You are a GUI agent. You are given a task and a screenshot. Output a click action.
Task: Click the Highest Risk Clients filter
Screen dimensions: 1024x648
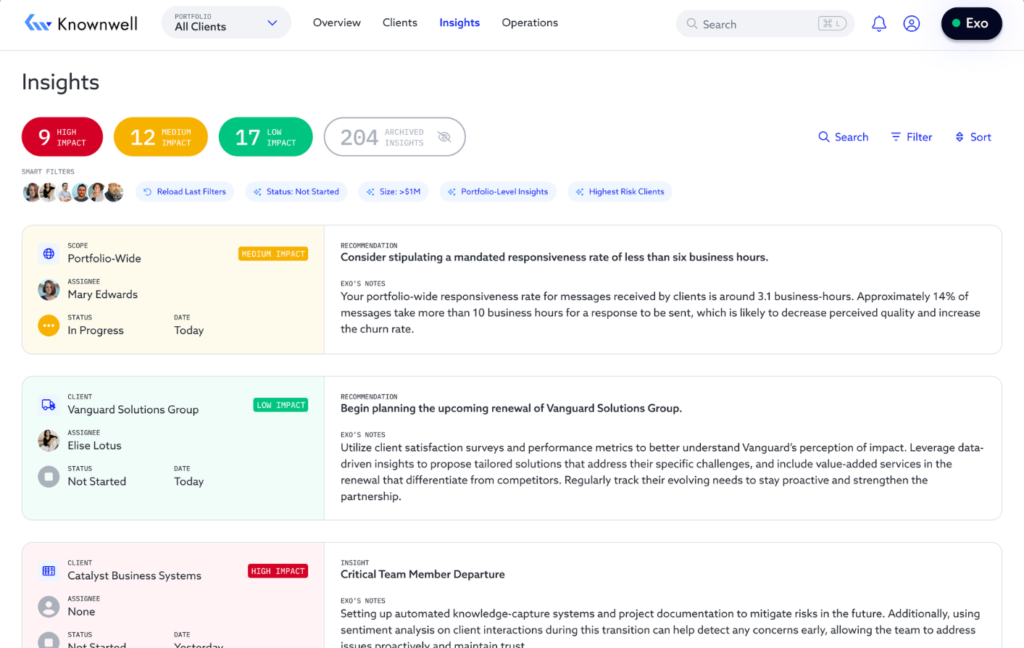[x=619, y=191]
